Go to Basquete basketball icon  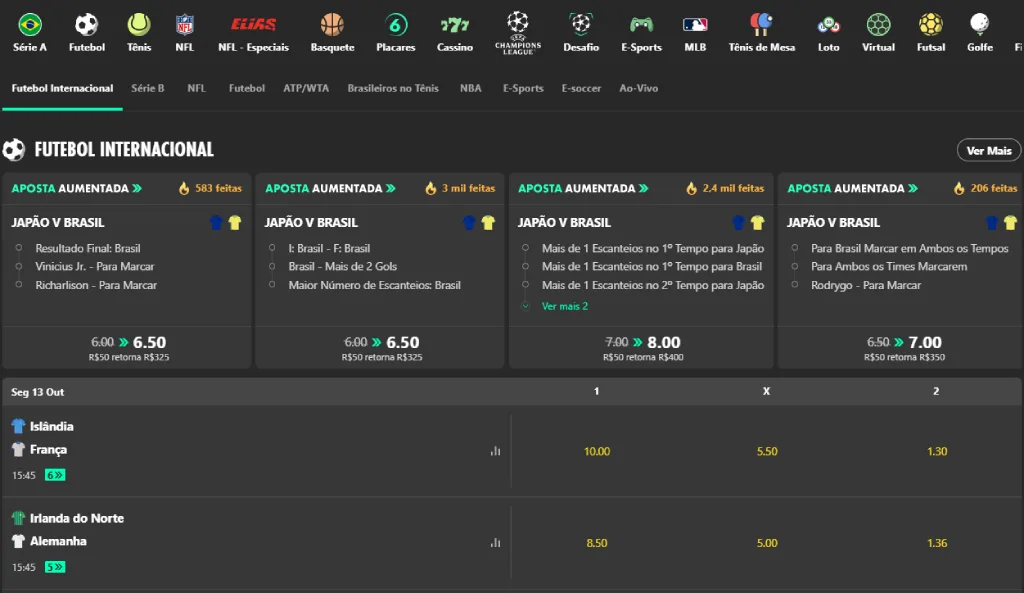pos(332,25)
